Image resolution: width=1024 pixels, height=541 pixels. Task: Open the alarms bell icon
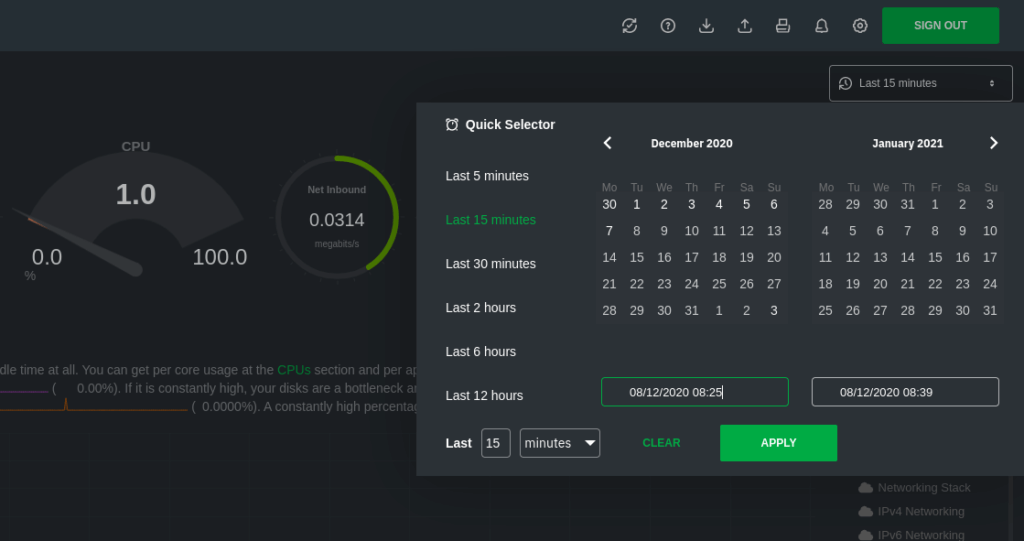click(x=821, y=26)
